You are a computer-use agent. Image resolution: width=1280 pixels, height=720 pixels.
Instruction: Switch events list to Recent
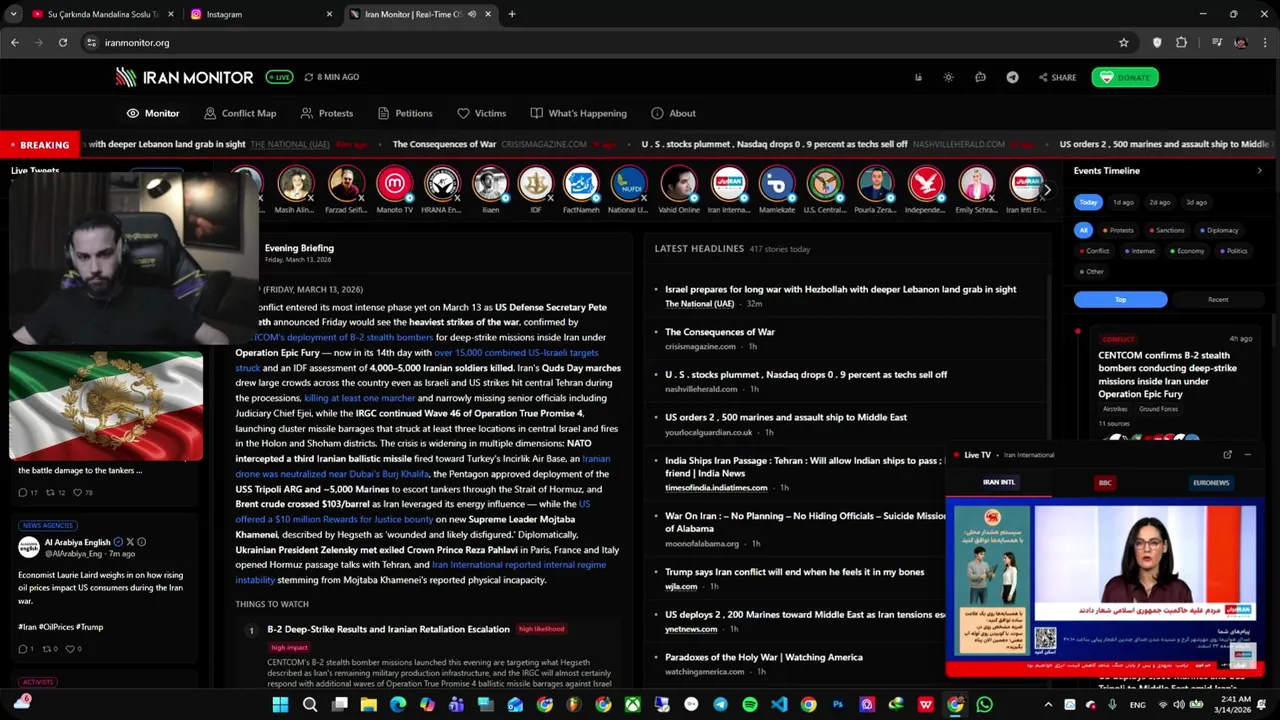click(x=1218, y=299)
